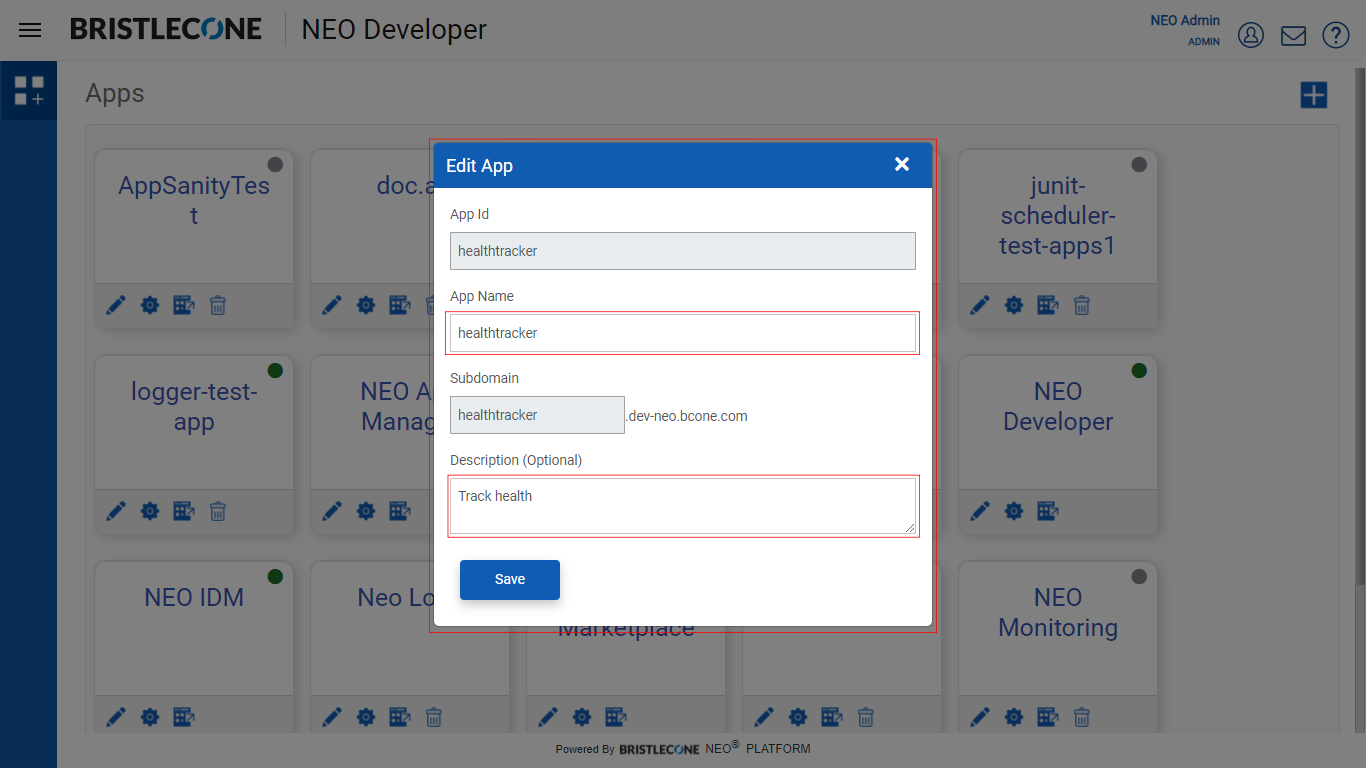Launch Marketplace via open-app icon
This screenshot has height=768, width=1366.
point(616,717)
